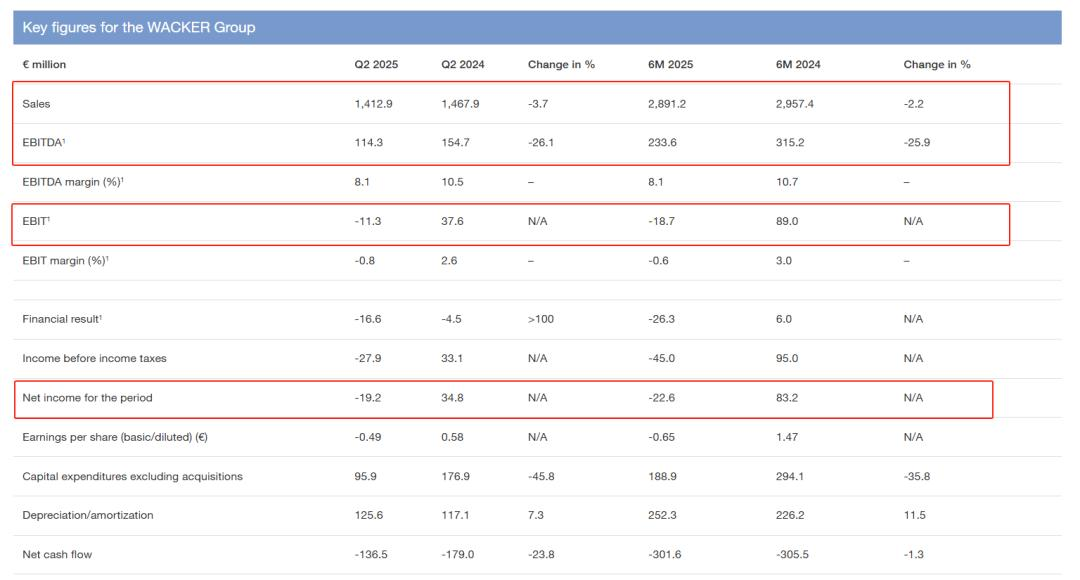Click the Financial result value '-4.5'
The image size is (1080, 580).
tap(451, 319)
